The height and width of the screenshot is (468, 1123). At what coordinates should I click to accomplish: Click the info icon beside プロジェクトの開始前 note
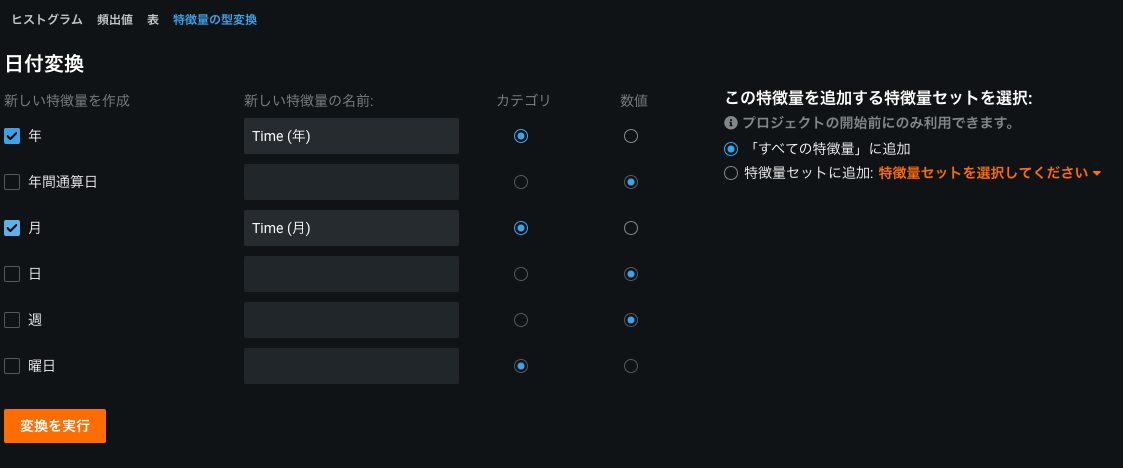point(731,123)
